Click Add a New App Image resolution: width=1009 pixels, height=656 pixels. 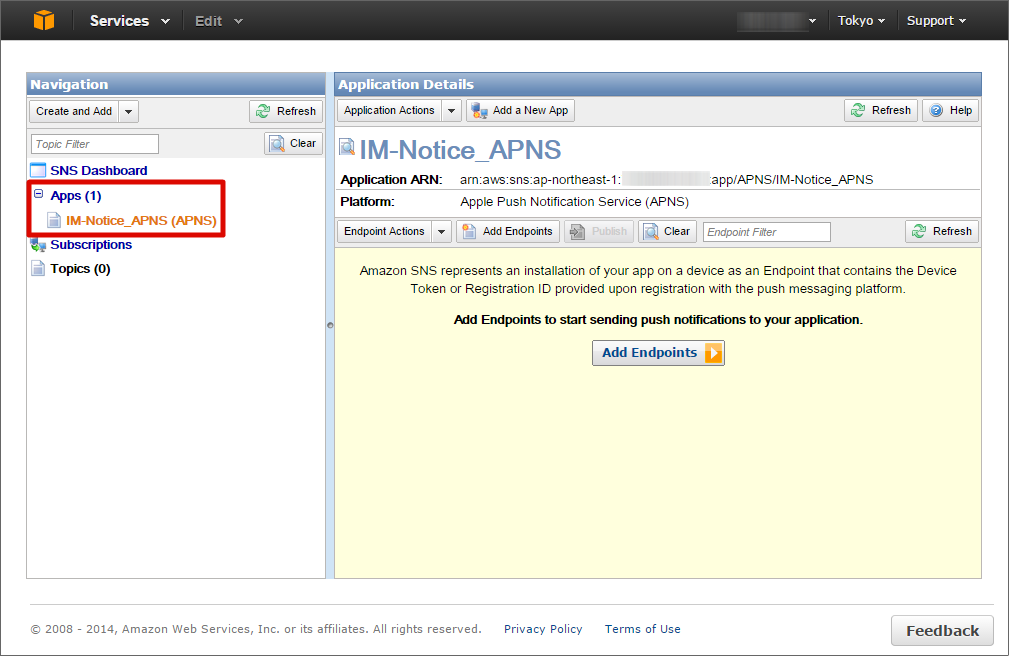(520, 111)
